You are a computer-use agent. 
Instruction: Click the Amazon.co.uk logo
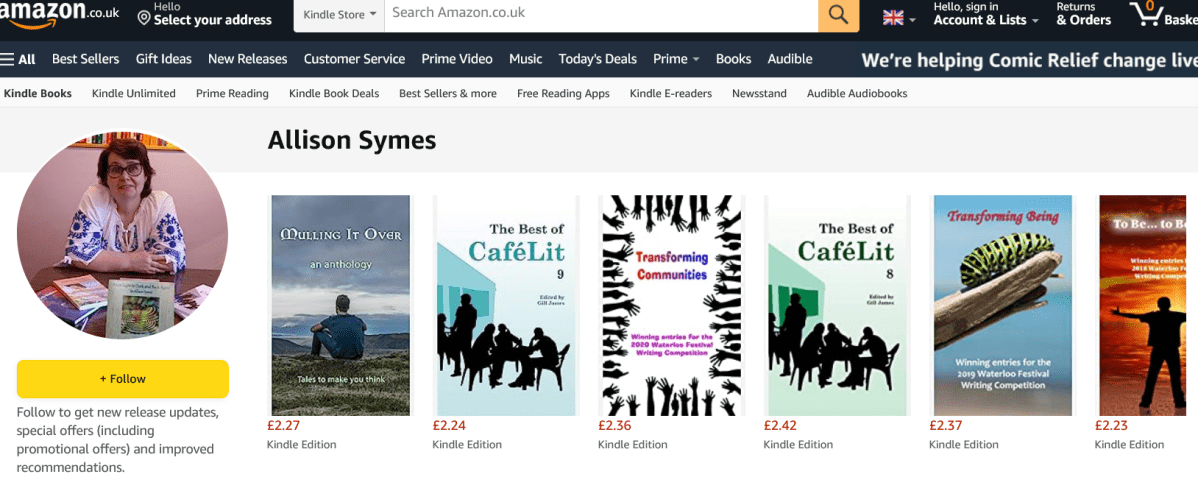tap(60, 14)
